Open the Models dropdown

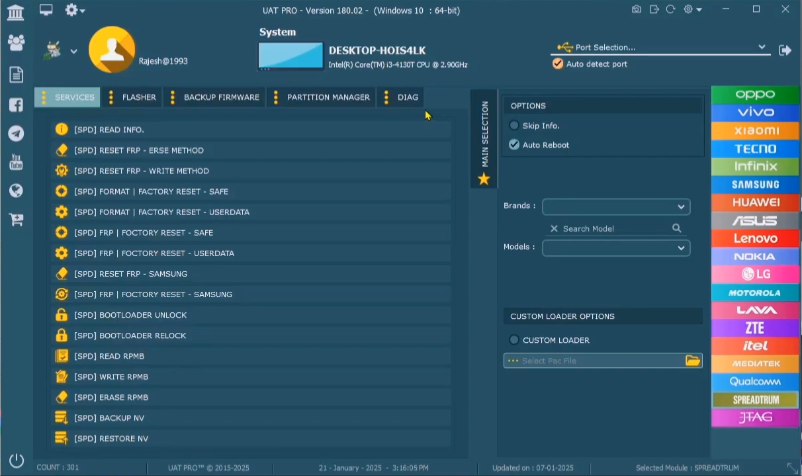click(x=616, y=248)
